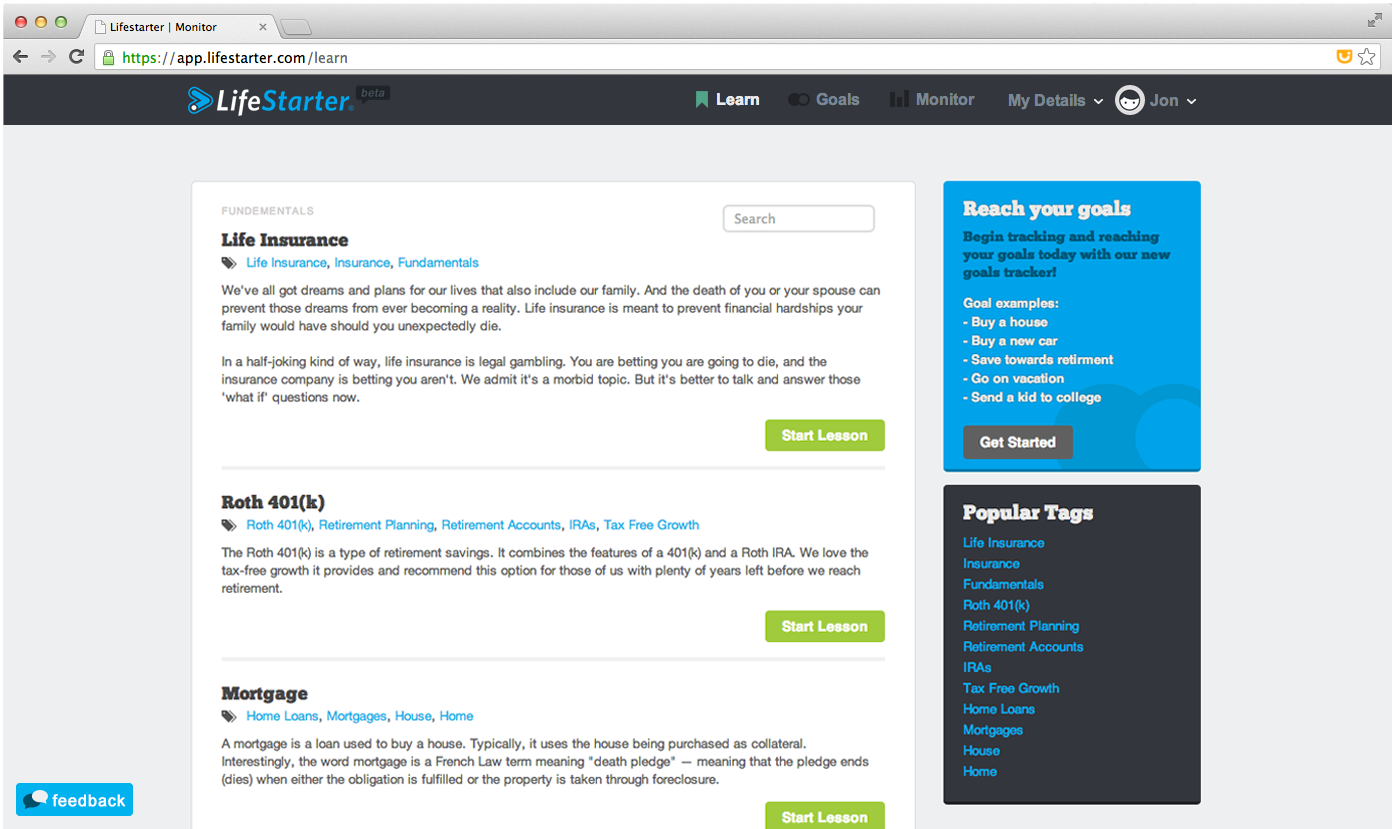Click the LifeStarter logo icon
The image size is (1394, 829).
tap(200, 100)
